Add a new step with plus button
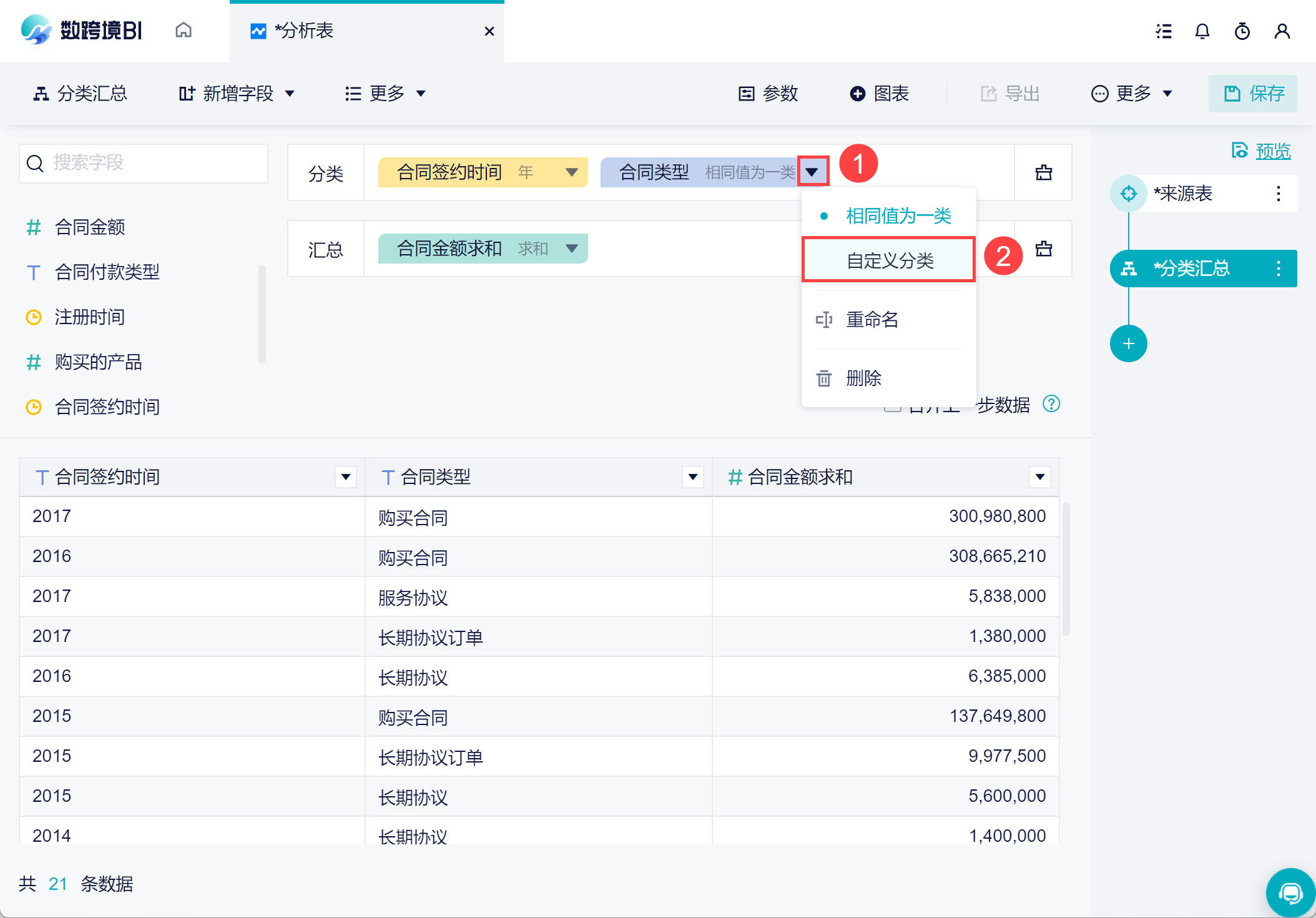 pyautogui.click(x=1129, y=343)
